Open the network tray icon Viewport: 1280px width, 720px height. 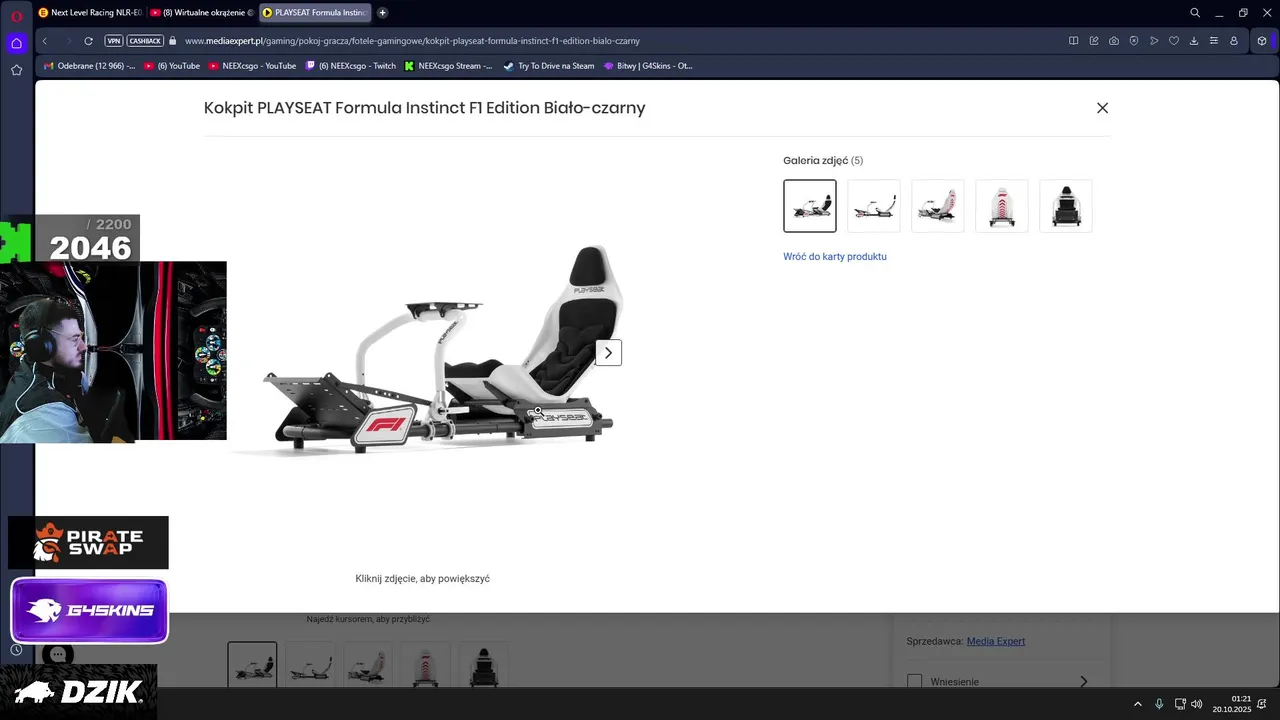(1180, 704)
